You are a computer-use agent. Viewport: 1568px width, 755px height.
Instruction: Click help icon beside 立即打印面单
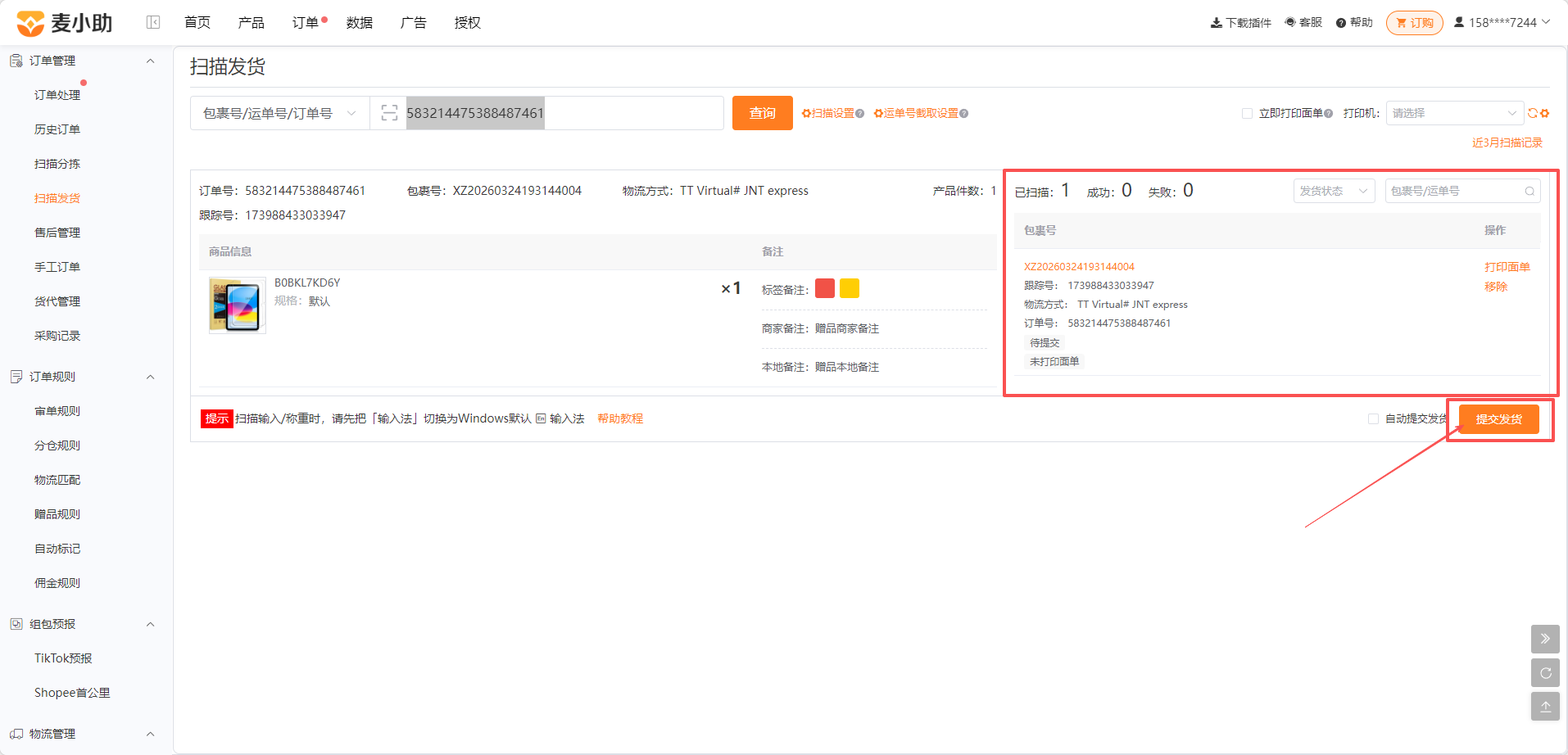pyautogui.click(x=1329, y=113)
